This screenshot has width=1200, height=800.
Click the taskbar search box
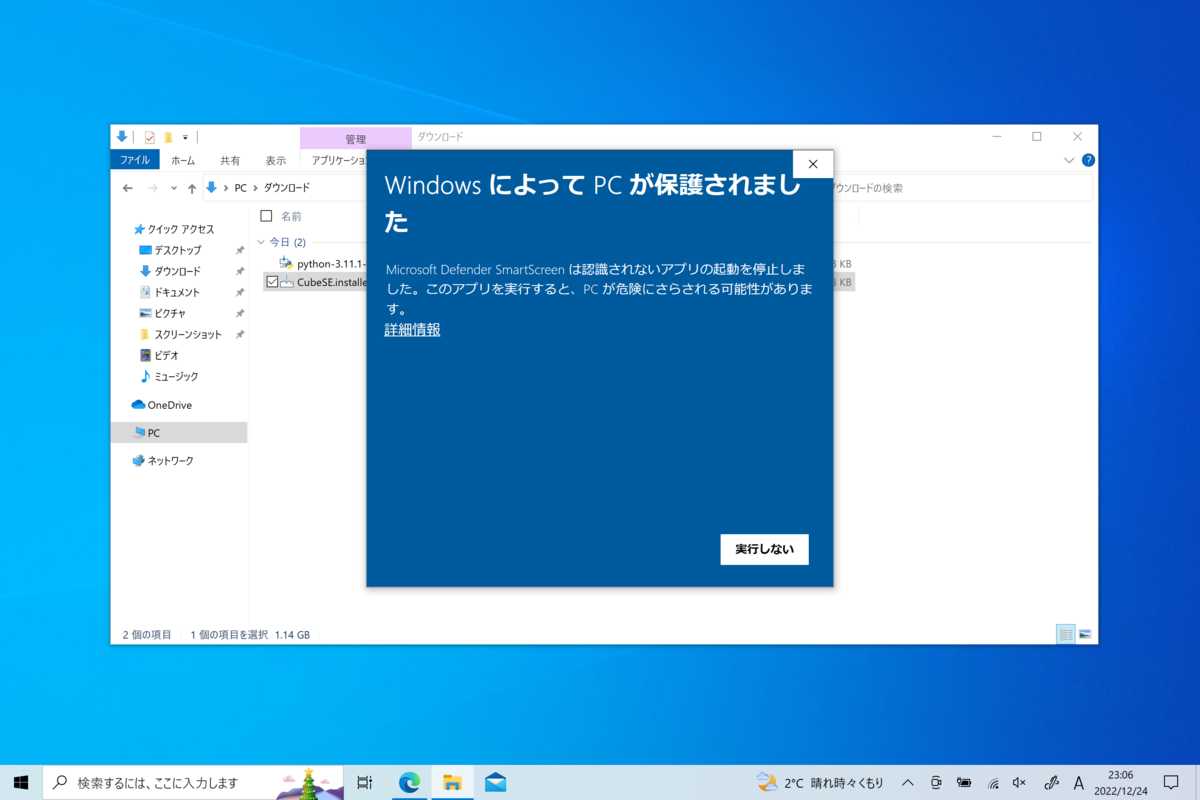pyautogui.click(x=193, y=782)
